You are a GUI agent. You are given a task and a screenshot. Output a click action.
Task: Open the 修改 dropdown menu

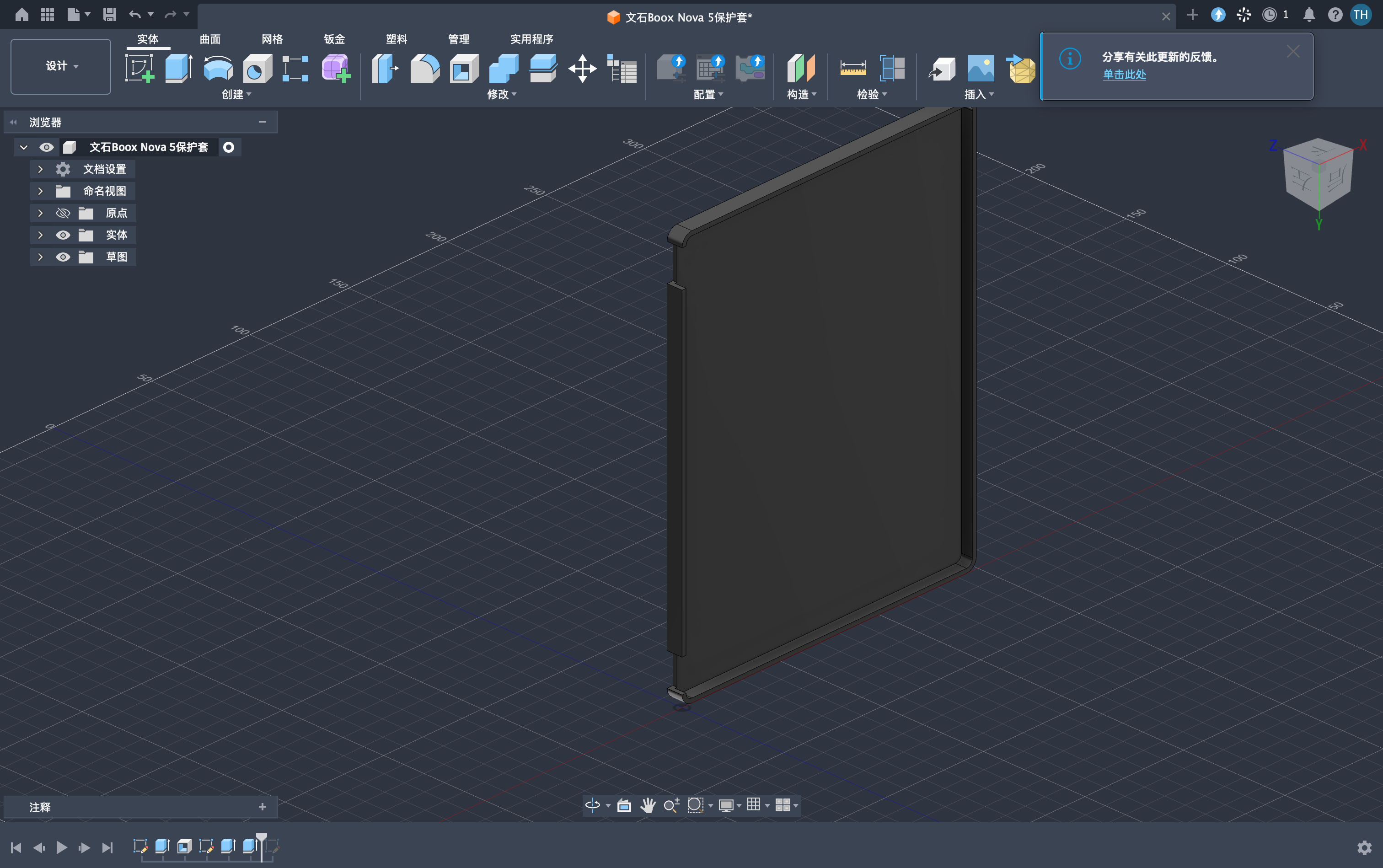click(x=502, y=94)
